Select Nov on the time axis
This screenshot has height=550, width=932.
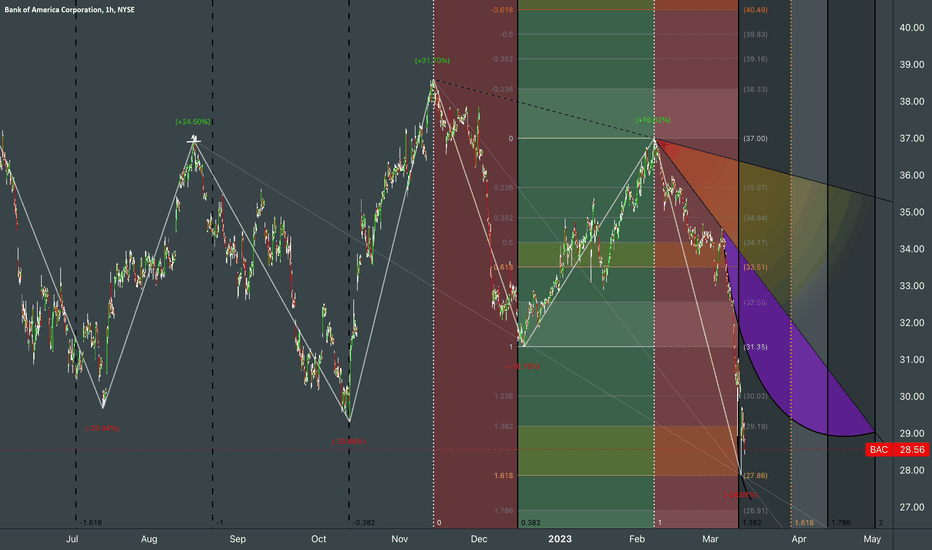[x=399, y=539]
